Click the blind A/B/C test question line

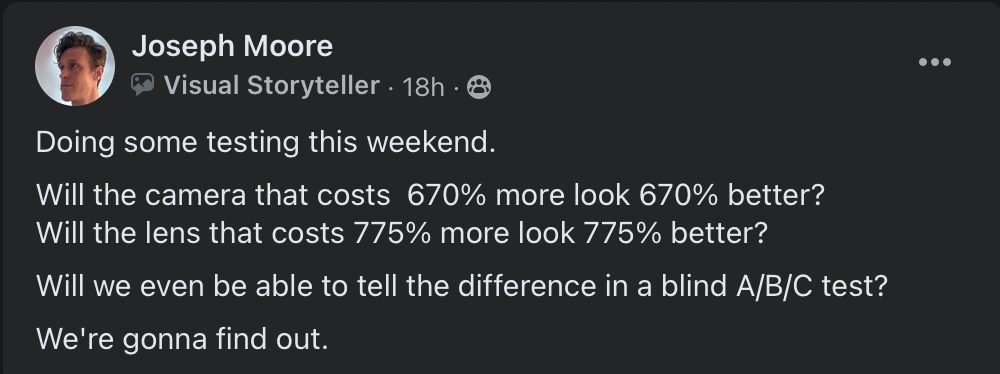(x=462, y=286)
